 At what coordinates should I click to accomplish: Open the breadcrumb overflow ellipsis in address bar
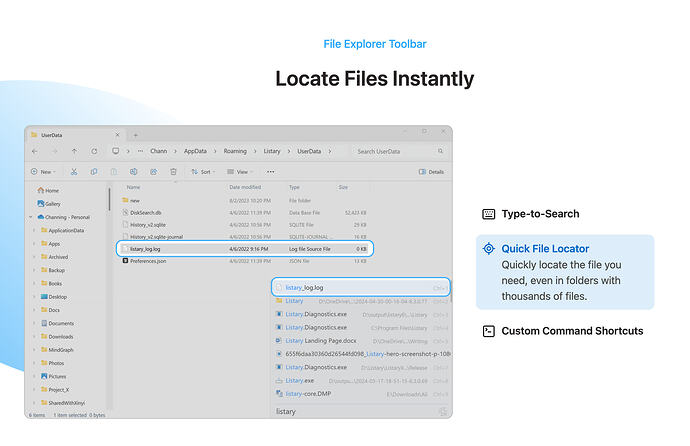click(140, 151)
